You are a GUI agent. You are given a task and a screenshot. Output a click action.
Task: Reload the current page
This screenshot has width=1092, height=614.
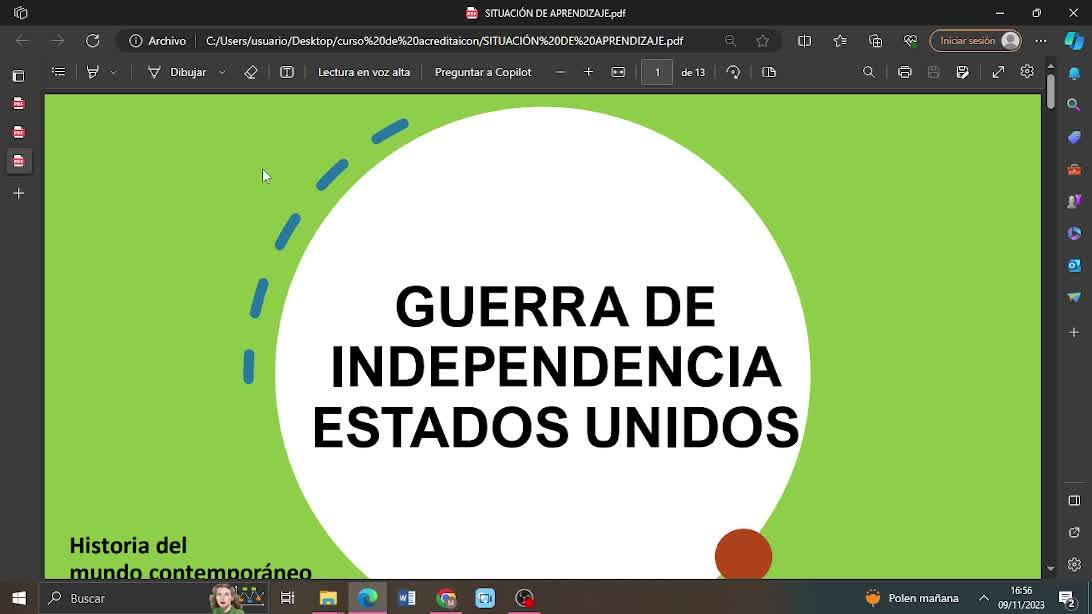(x=93, y=40)
